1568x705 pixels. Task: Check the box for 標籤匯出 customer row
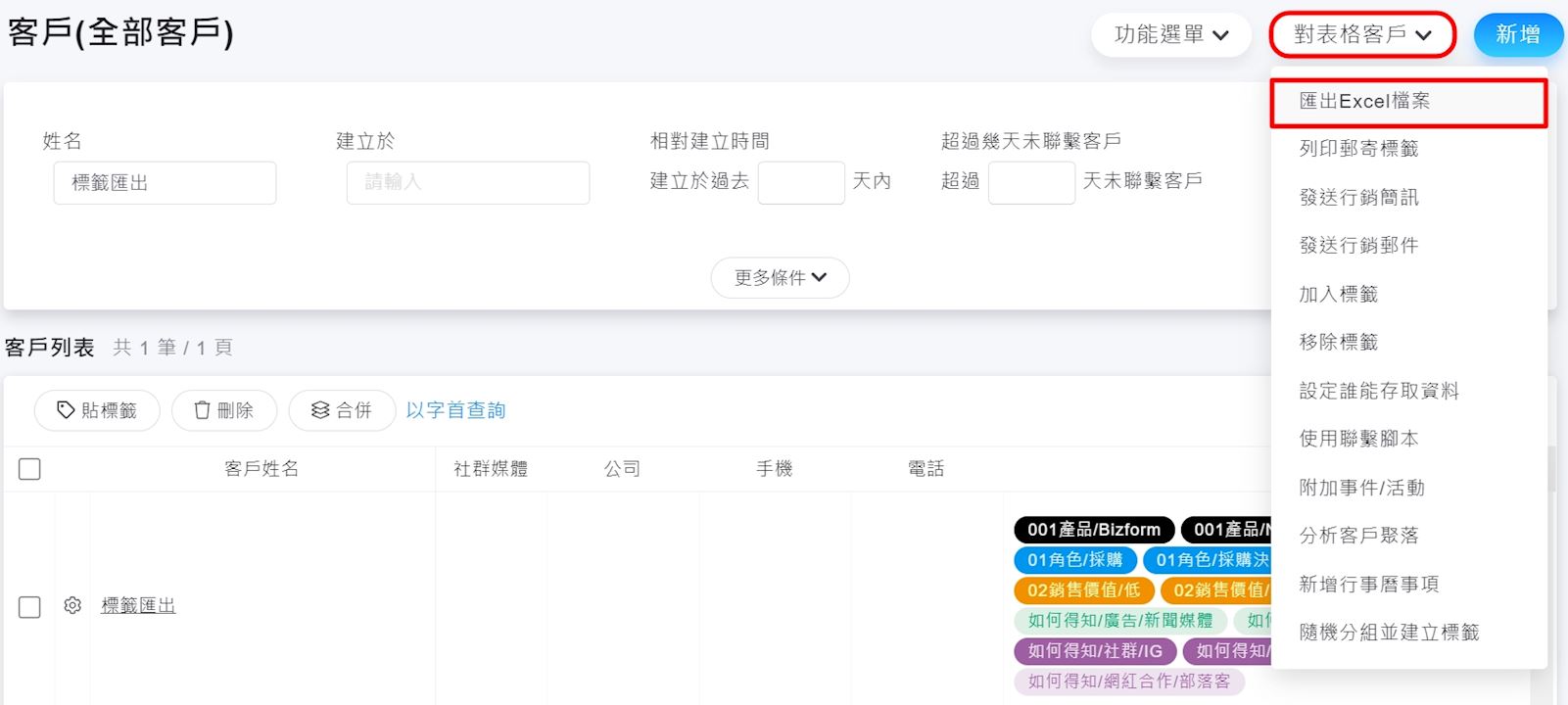pos(29,607)
